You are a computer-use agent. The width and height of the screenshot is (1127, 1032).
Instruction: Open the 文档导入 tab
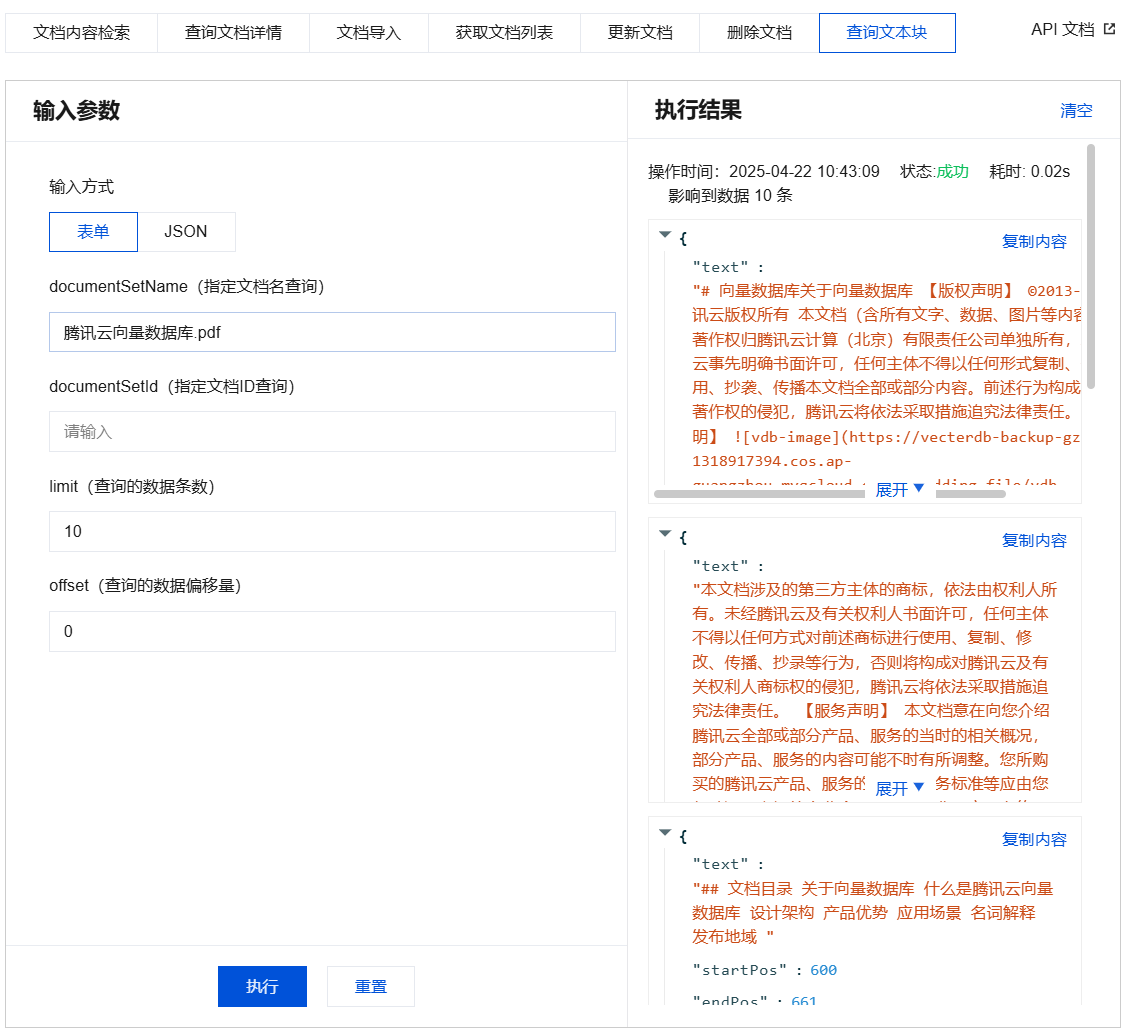pos(369,33)
